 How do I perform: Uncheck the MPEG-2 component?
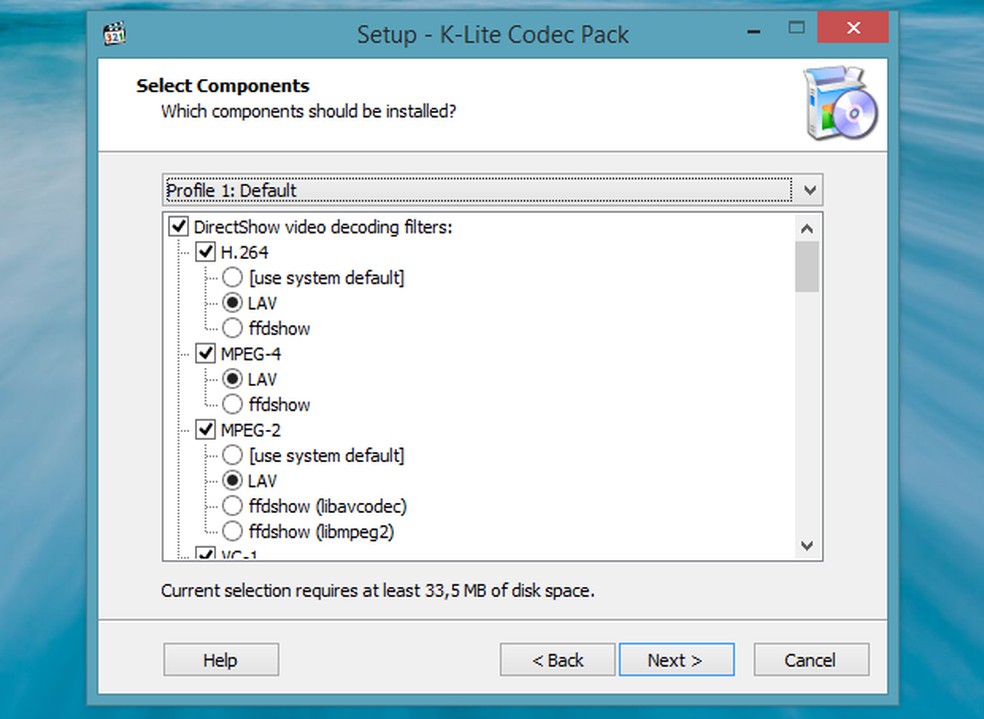206,430
